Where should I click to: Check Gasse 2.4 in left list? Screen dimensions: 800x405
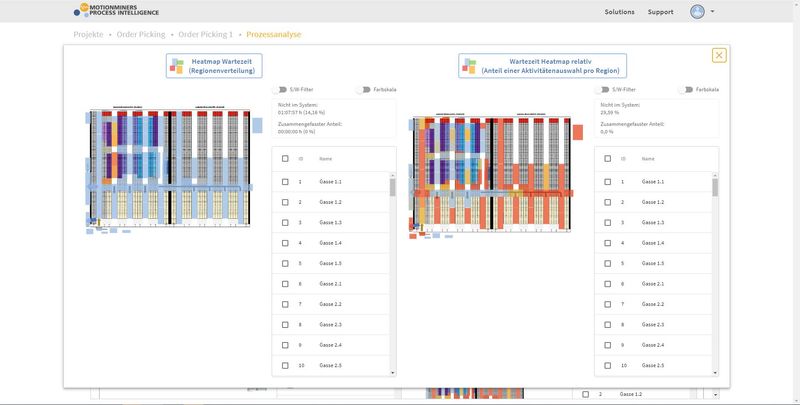(285, 345)
